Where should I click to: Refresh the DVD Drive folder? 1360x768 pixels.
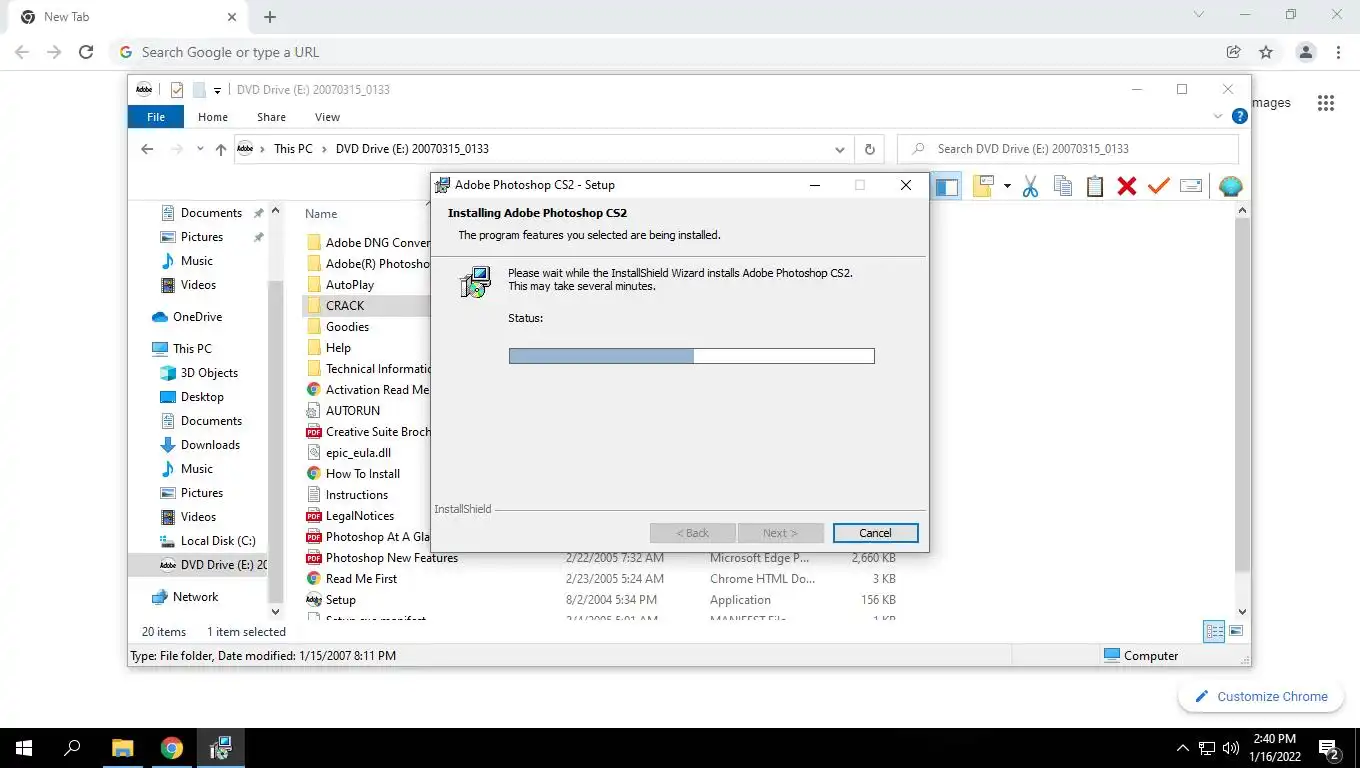(x=870, y=149)
